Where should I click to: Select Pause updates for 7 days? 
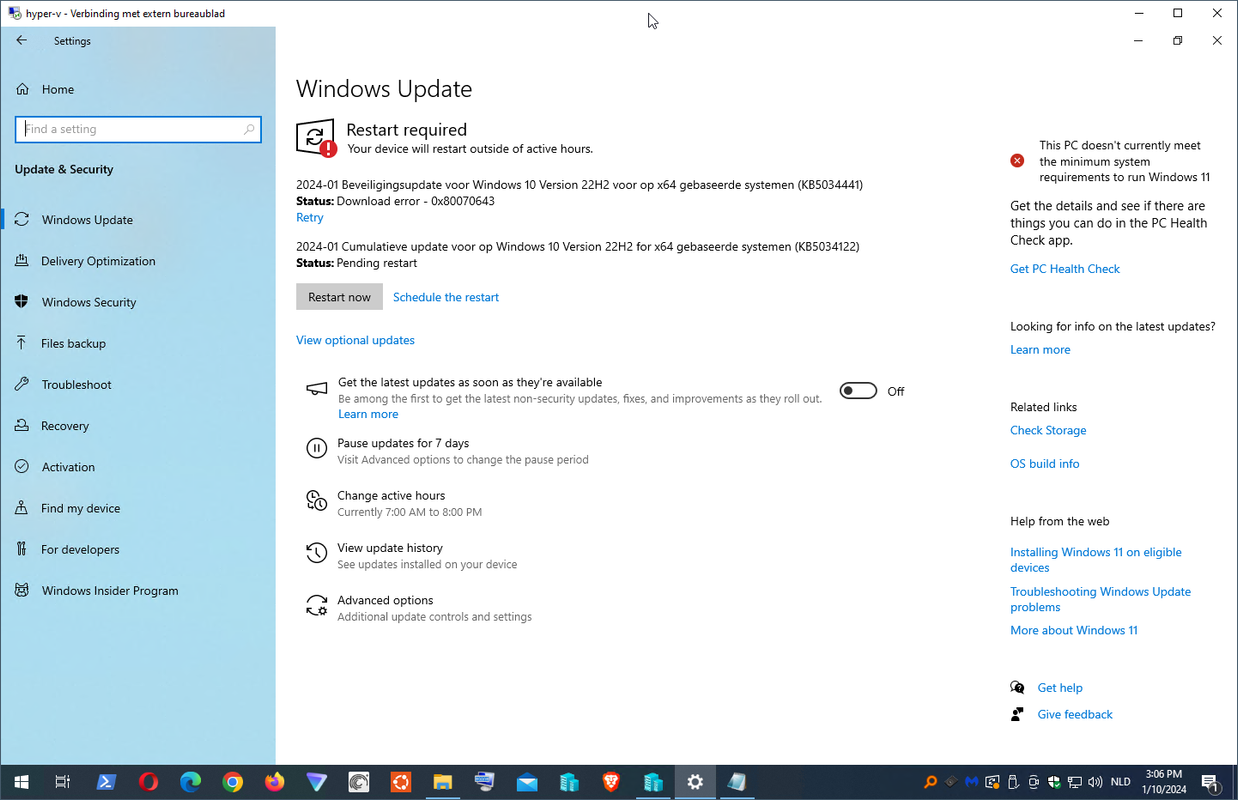click(x=403, y=443)
